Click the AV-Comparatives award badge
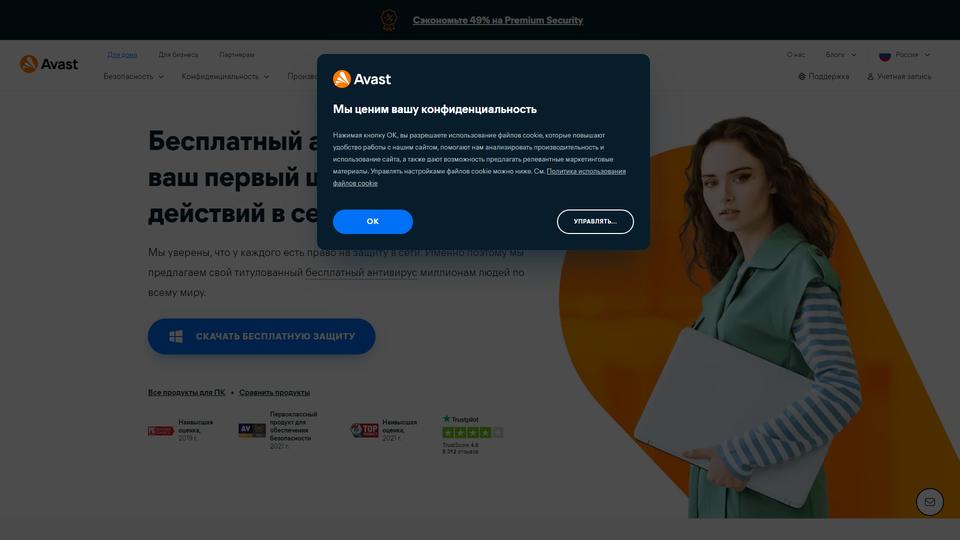 tap(252, 430)
